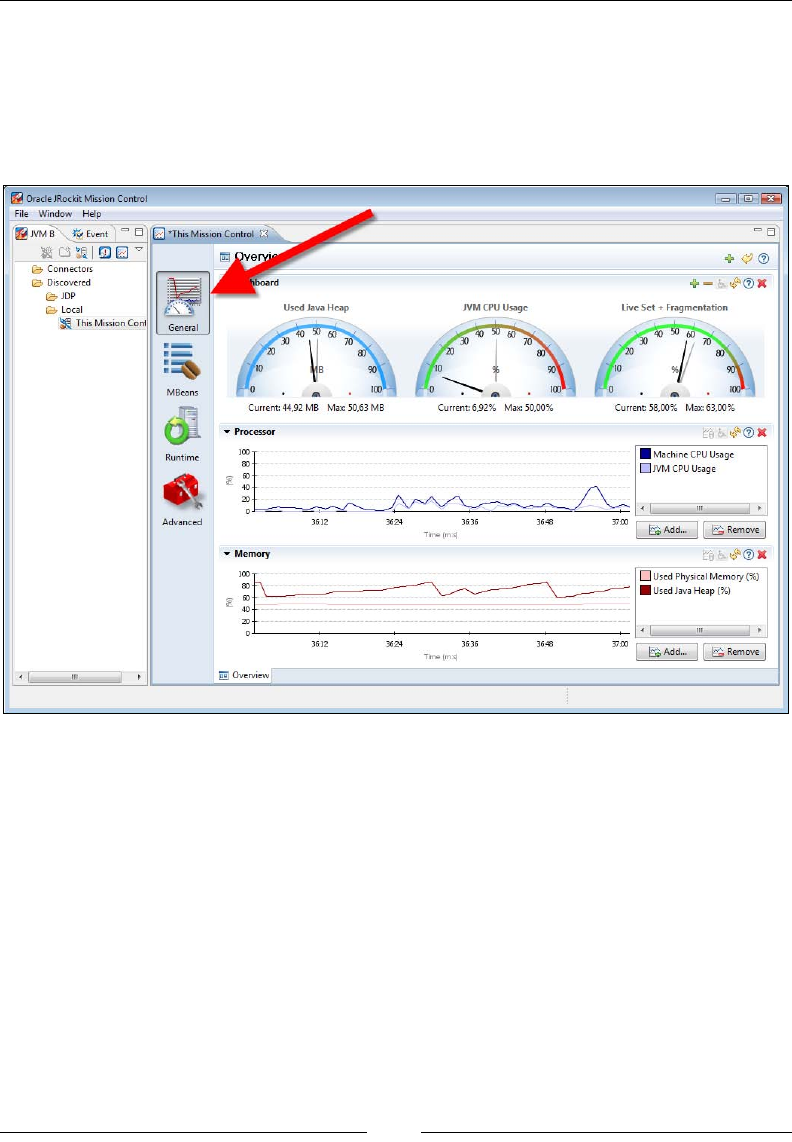
Task: Select the JDP folder
Action: click(x=60, y=296)
